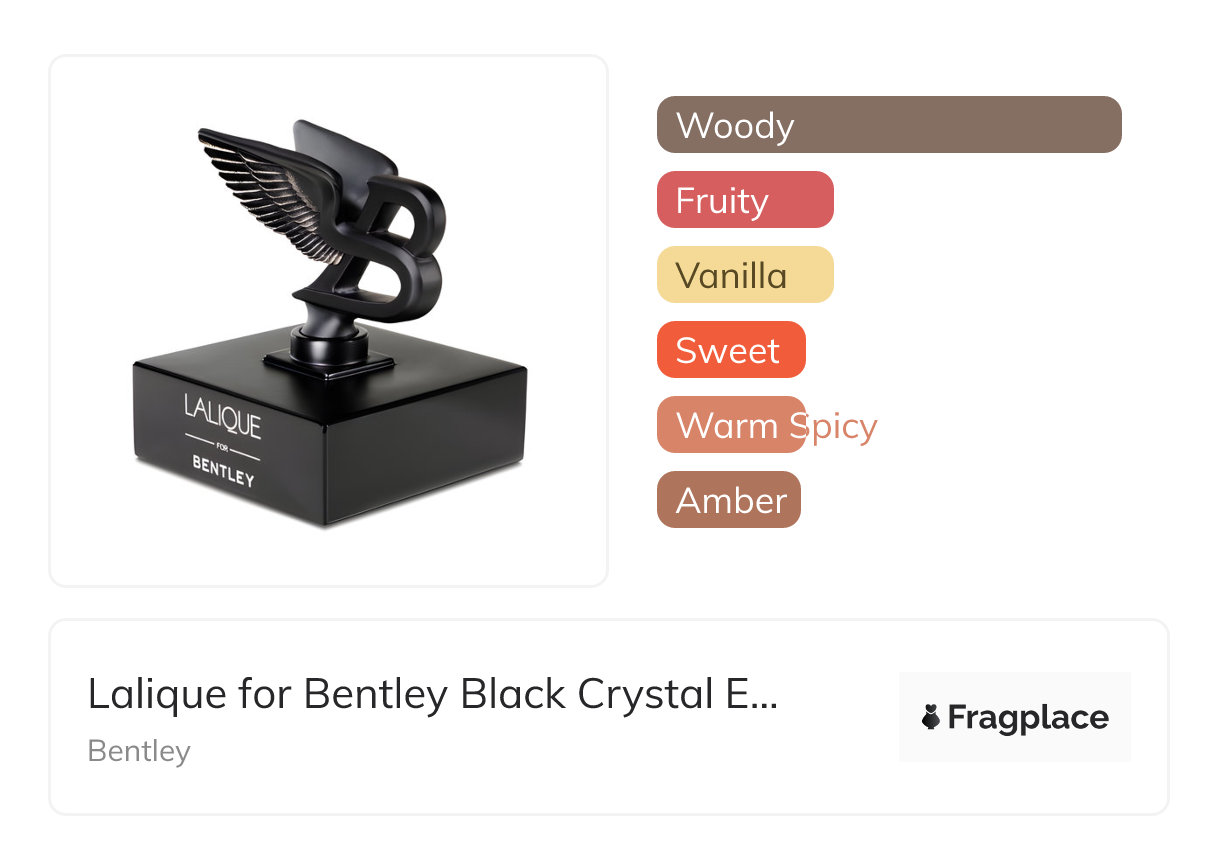Viewport: 1218px width, 864px height.
Task: Click the Fragplace perfume bottle logo icon
Action: click(931, 717)
